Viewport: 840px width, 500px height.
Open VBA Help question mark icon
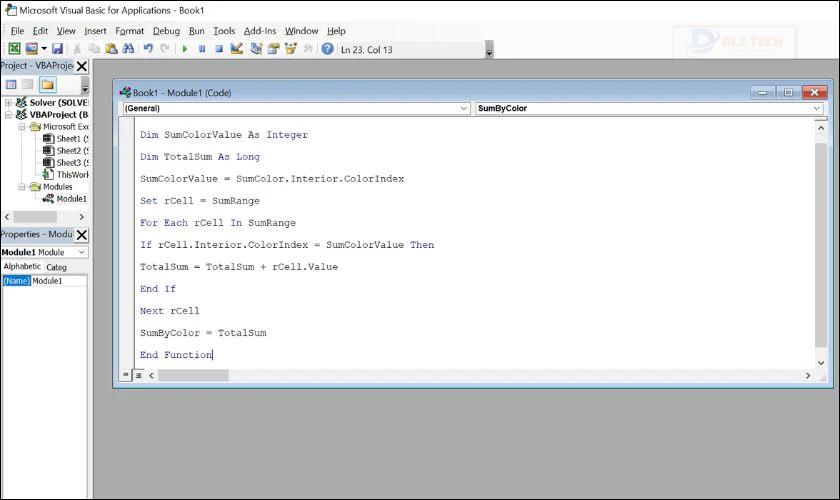pyautogui.click(x=327, y=49)
